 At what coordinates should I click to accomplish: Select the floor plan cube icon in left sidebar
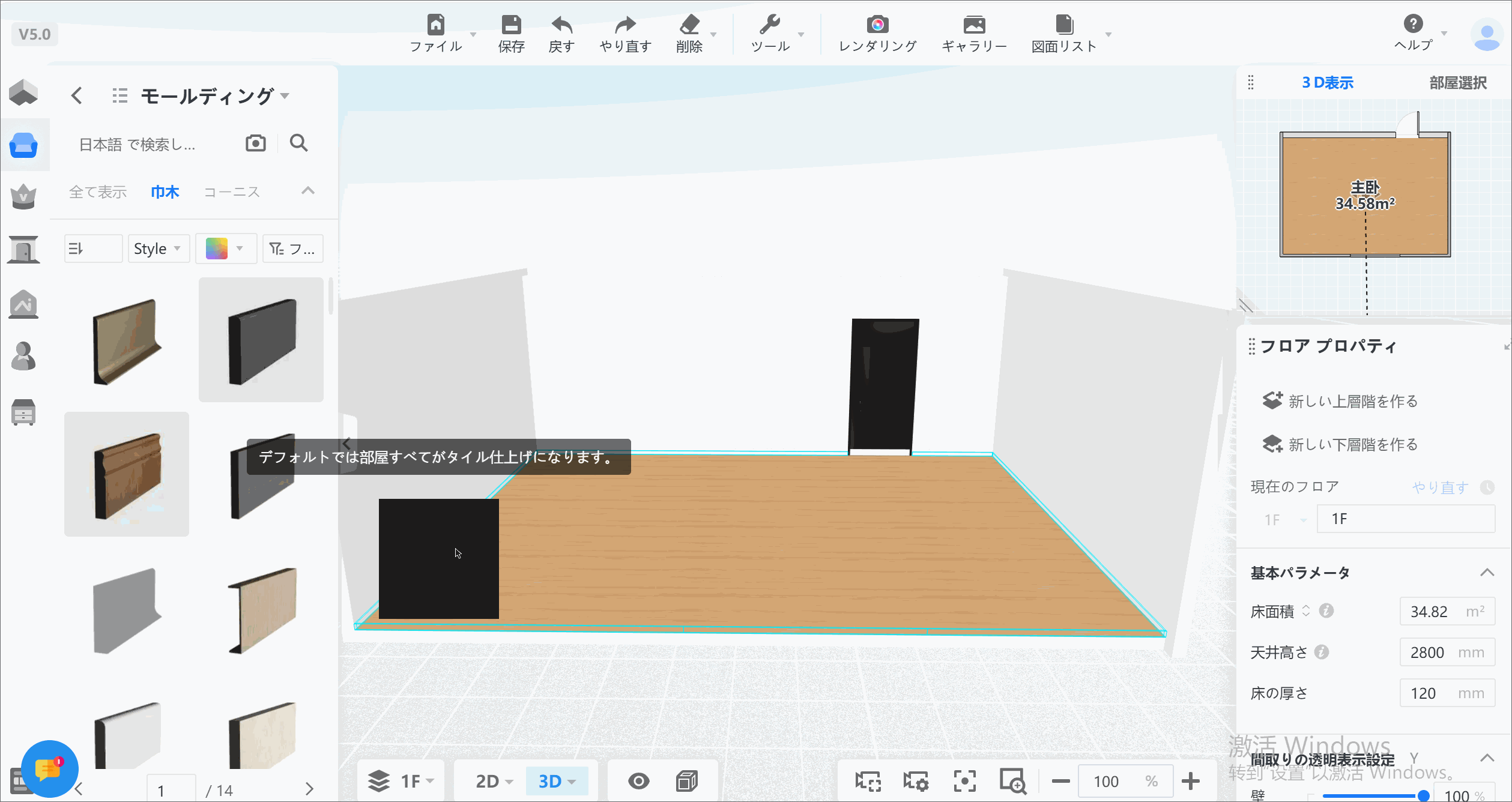point(23,92)
